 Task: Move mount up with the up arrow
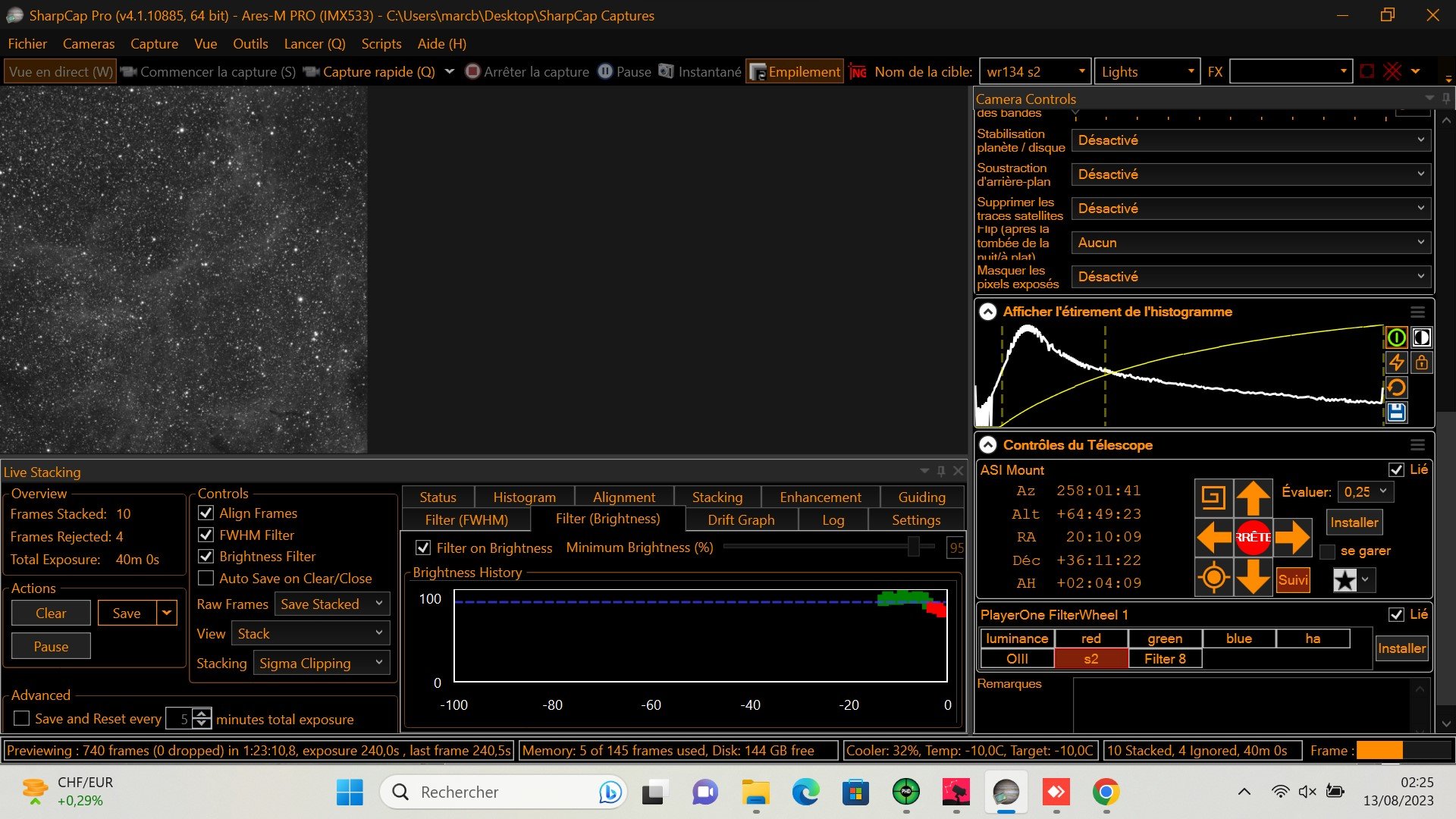coord(1253,497)
